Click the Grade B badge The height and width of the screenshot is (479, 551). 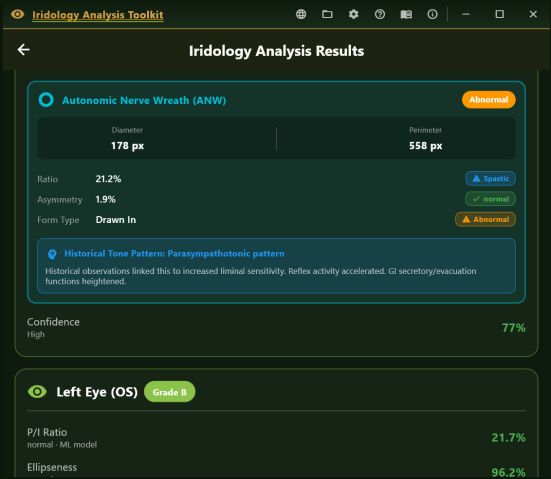[x=169, y=392]
